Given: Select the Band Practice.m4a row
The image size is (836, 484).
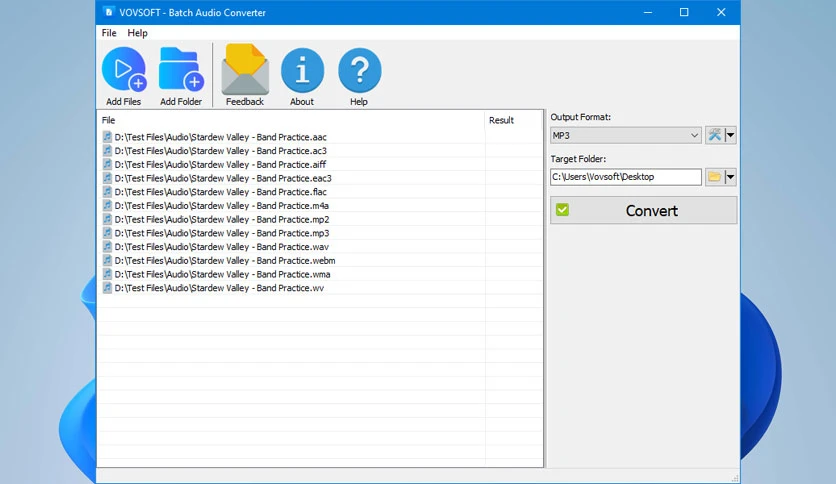Looking at the screenshot, I should coord(320,206).
